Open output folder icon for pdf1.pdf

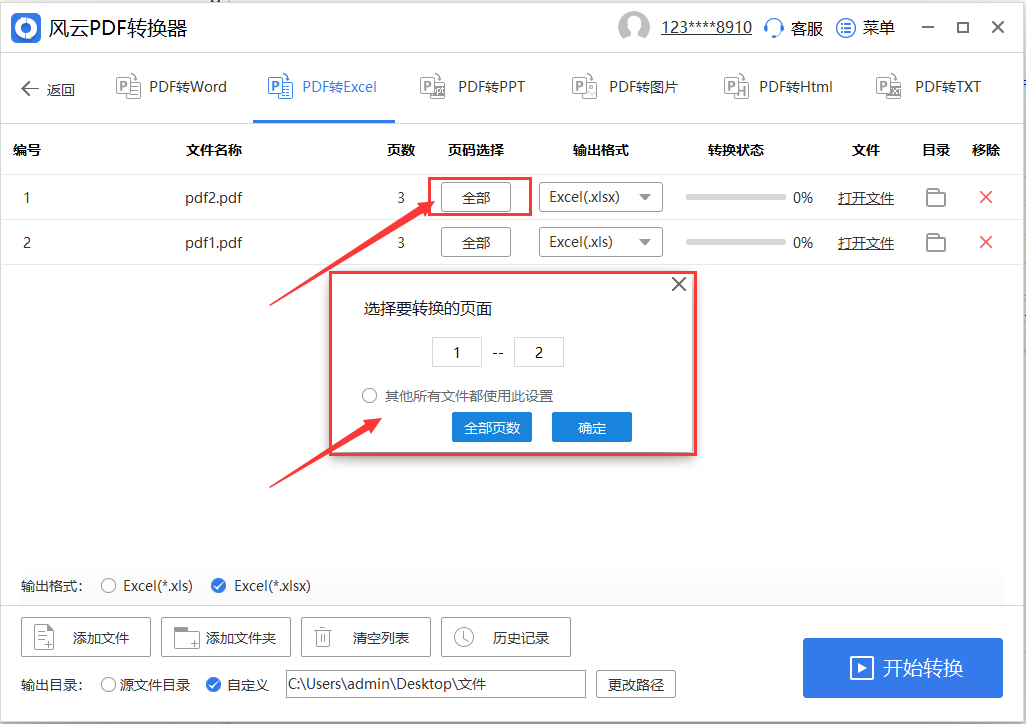point(936,242)
